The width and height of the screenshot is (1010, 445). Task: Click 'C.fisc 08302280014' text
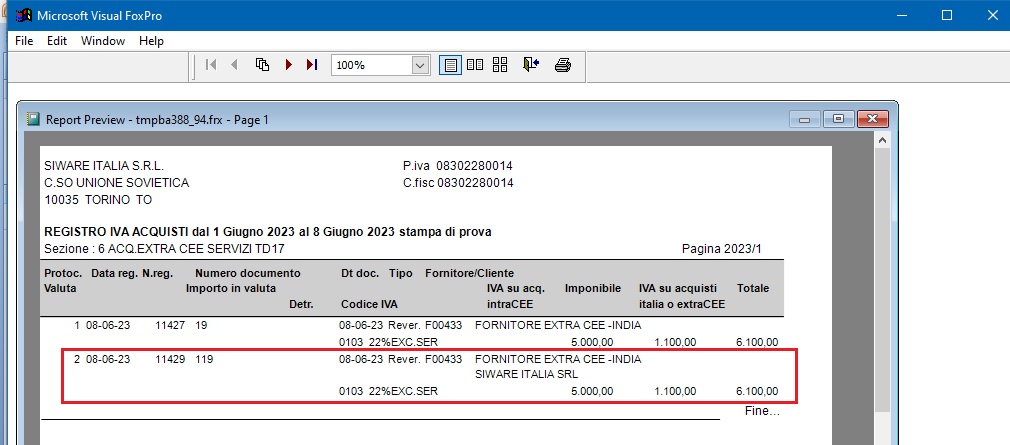coord(458,183)
